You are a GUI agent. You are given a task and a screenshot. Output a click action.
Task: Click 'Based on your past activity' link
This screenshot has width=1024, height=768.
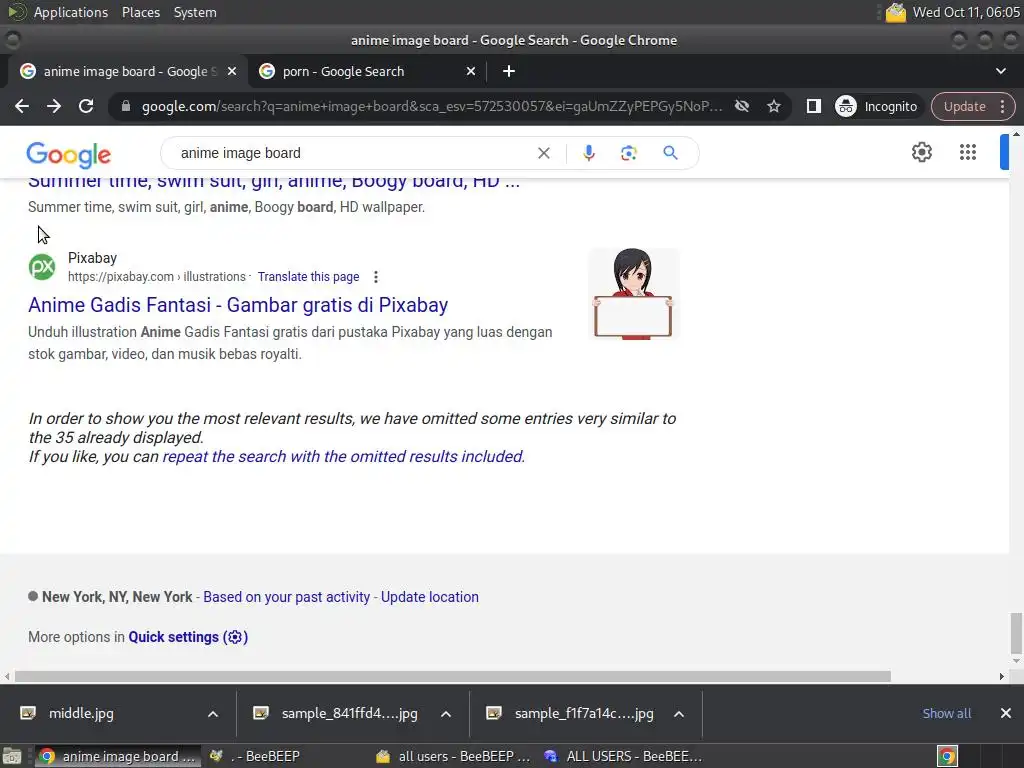coord(287,597)
